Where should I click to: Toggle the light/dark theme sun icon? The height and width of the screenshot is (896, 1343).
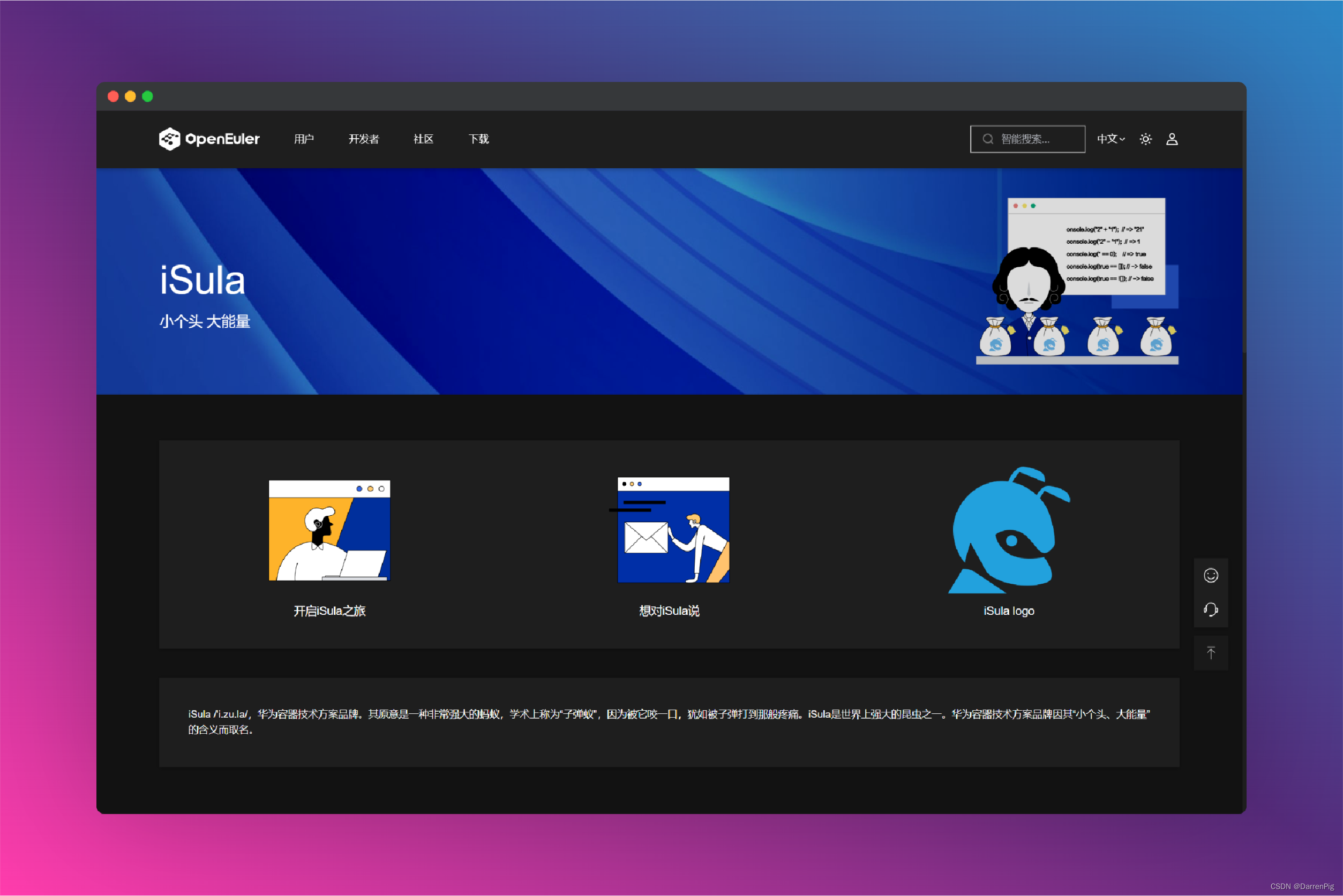click(x=1145, y=139)
